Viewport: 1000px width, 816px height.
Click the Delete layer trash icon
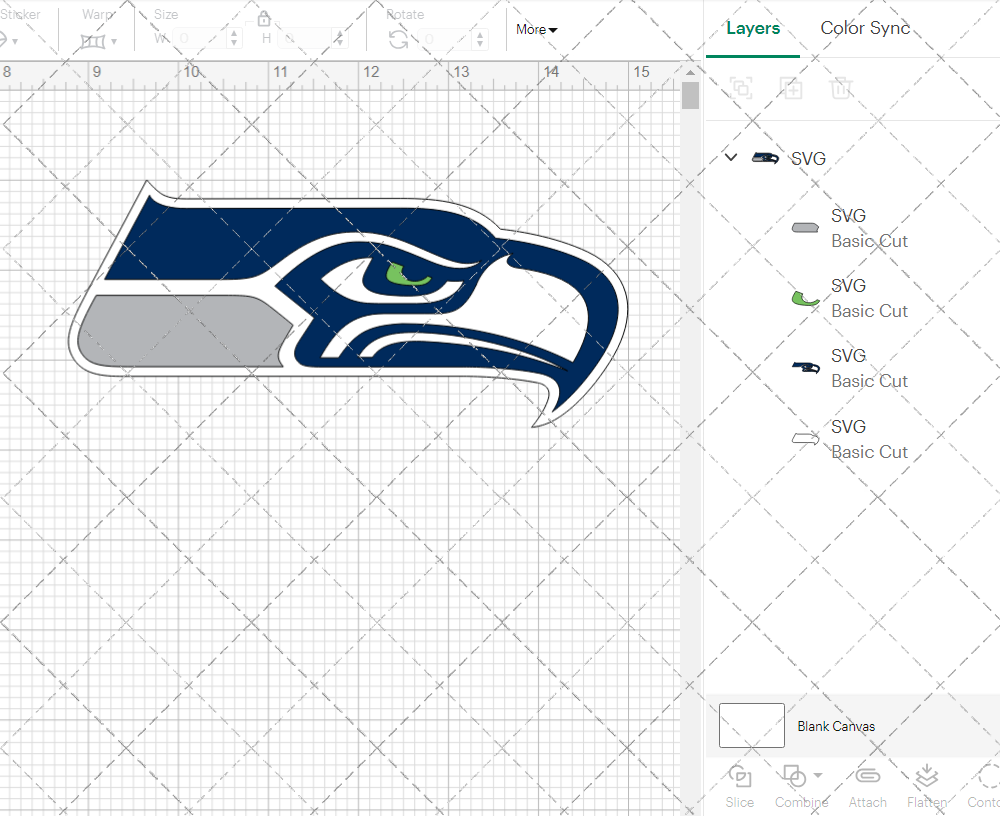[x=841, y=87]
